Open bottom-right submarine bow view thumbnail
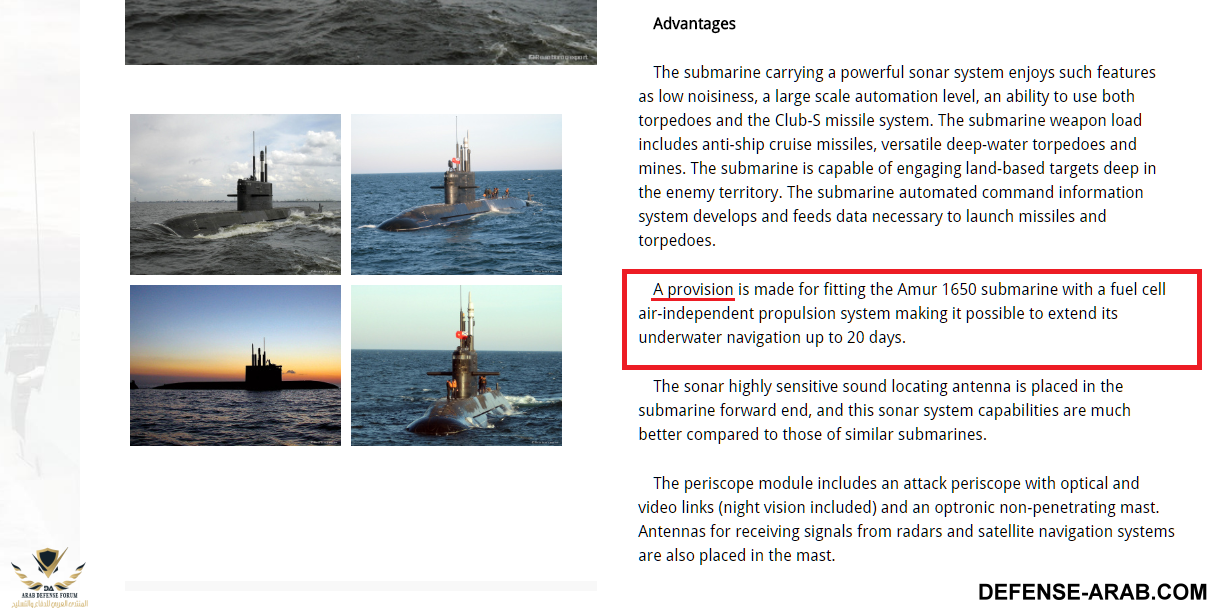 (456, 365)
